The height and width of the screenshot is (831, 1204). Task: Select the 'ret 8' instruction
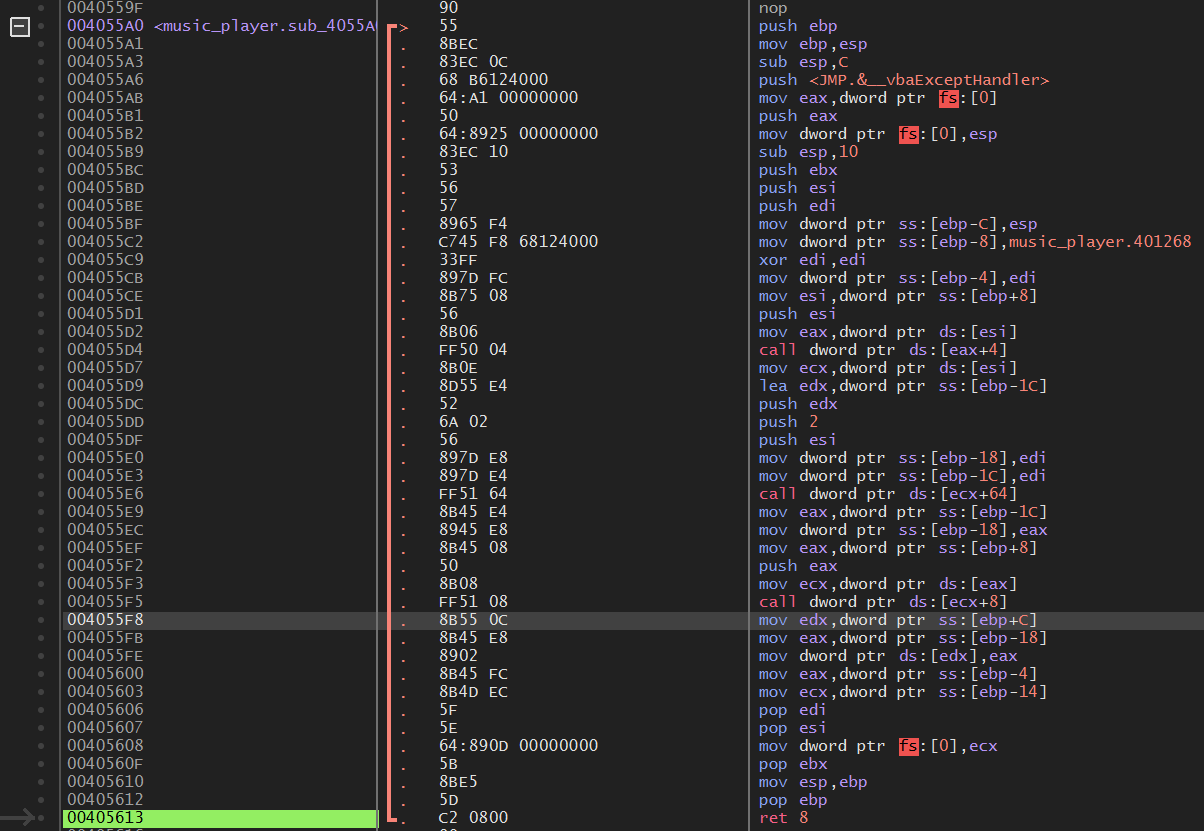coord(783,818)
